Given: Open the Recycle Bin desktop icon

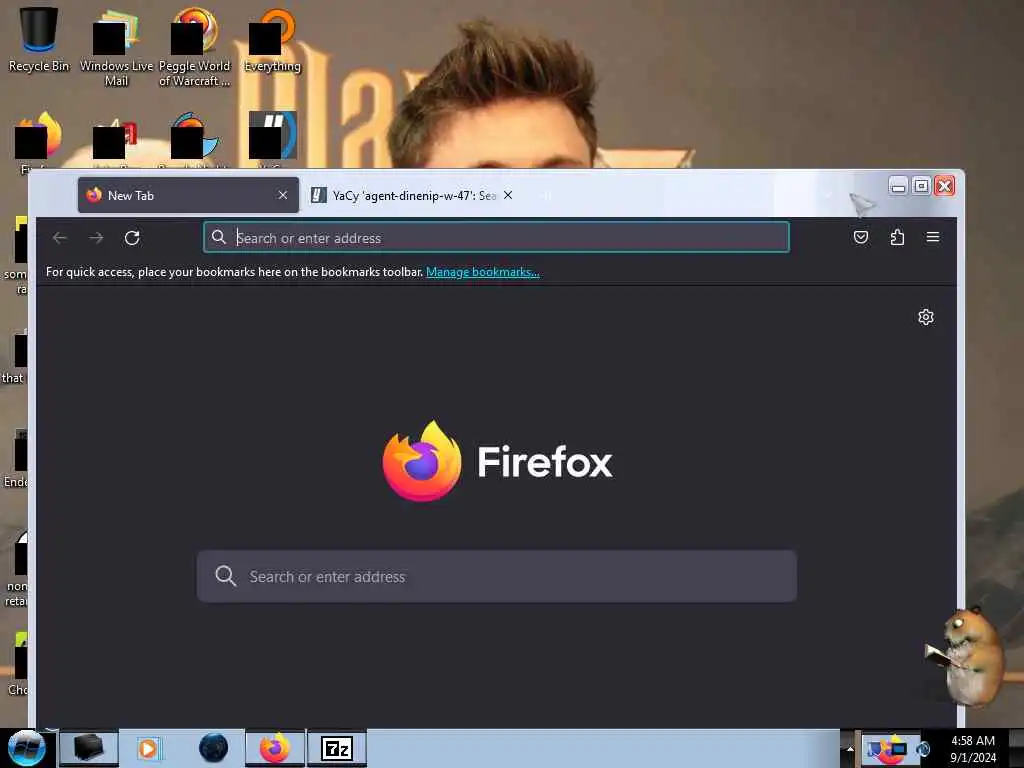Looking at the screenshot, I should (x=39, y=39).
